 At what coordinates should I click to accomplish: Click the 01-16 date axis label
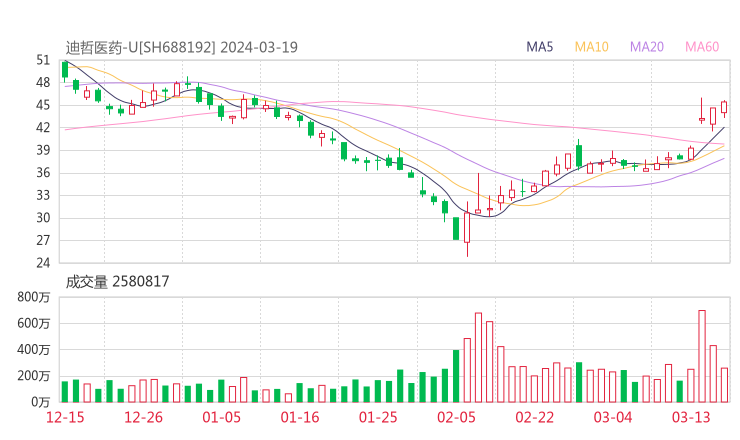(300, 417)
